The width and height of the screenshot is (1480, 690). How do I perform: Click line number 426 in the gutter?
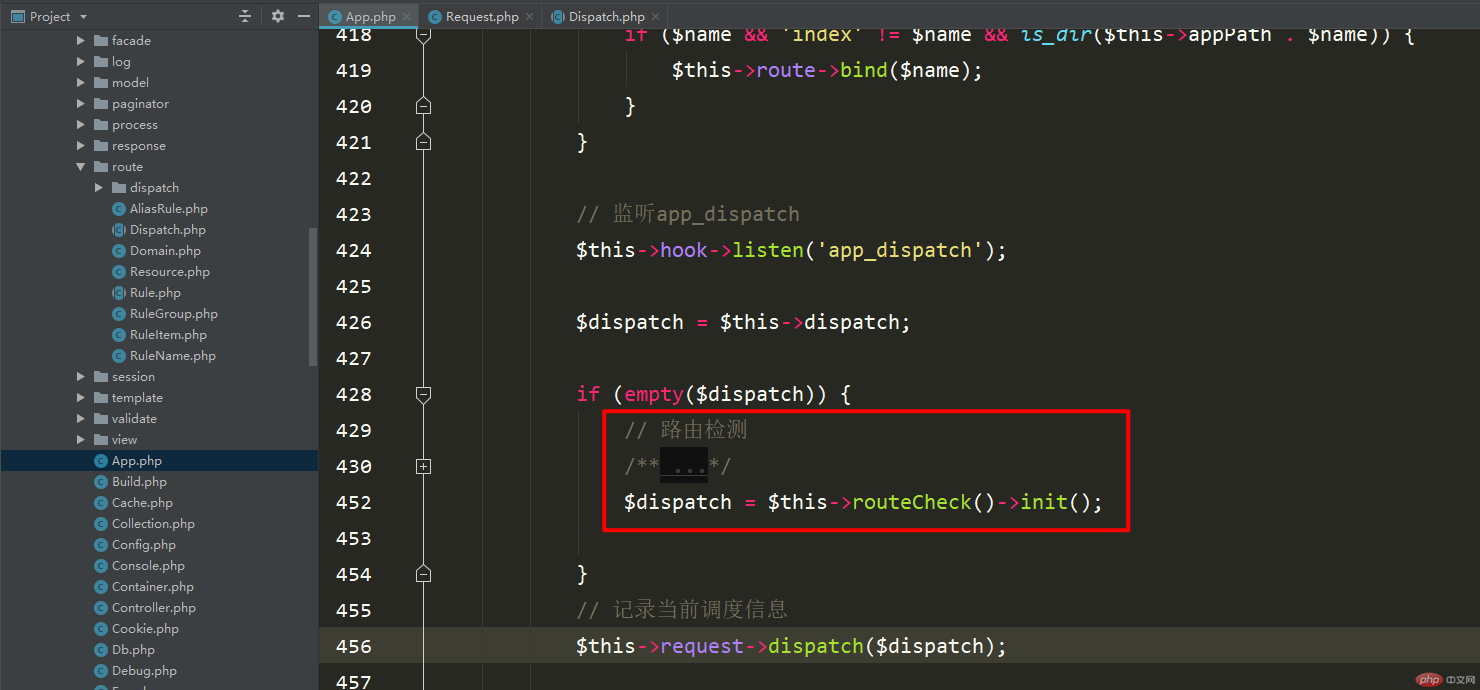pos(354,322)
